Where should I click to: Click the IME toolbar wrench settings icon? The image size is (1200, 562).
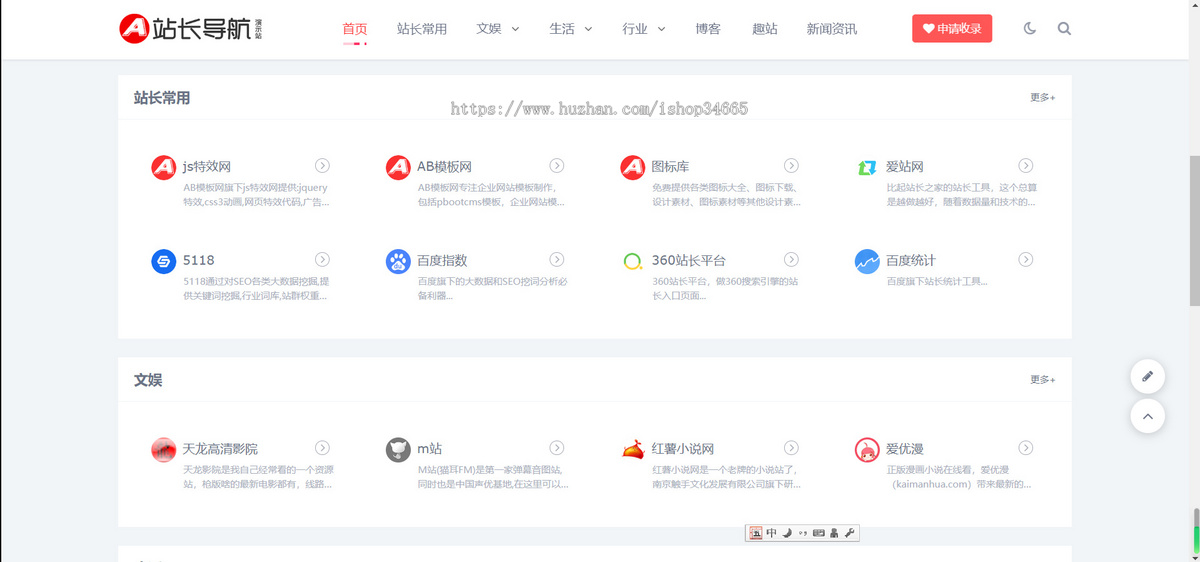coord(850,533)
